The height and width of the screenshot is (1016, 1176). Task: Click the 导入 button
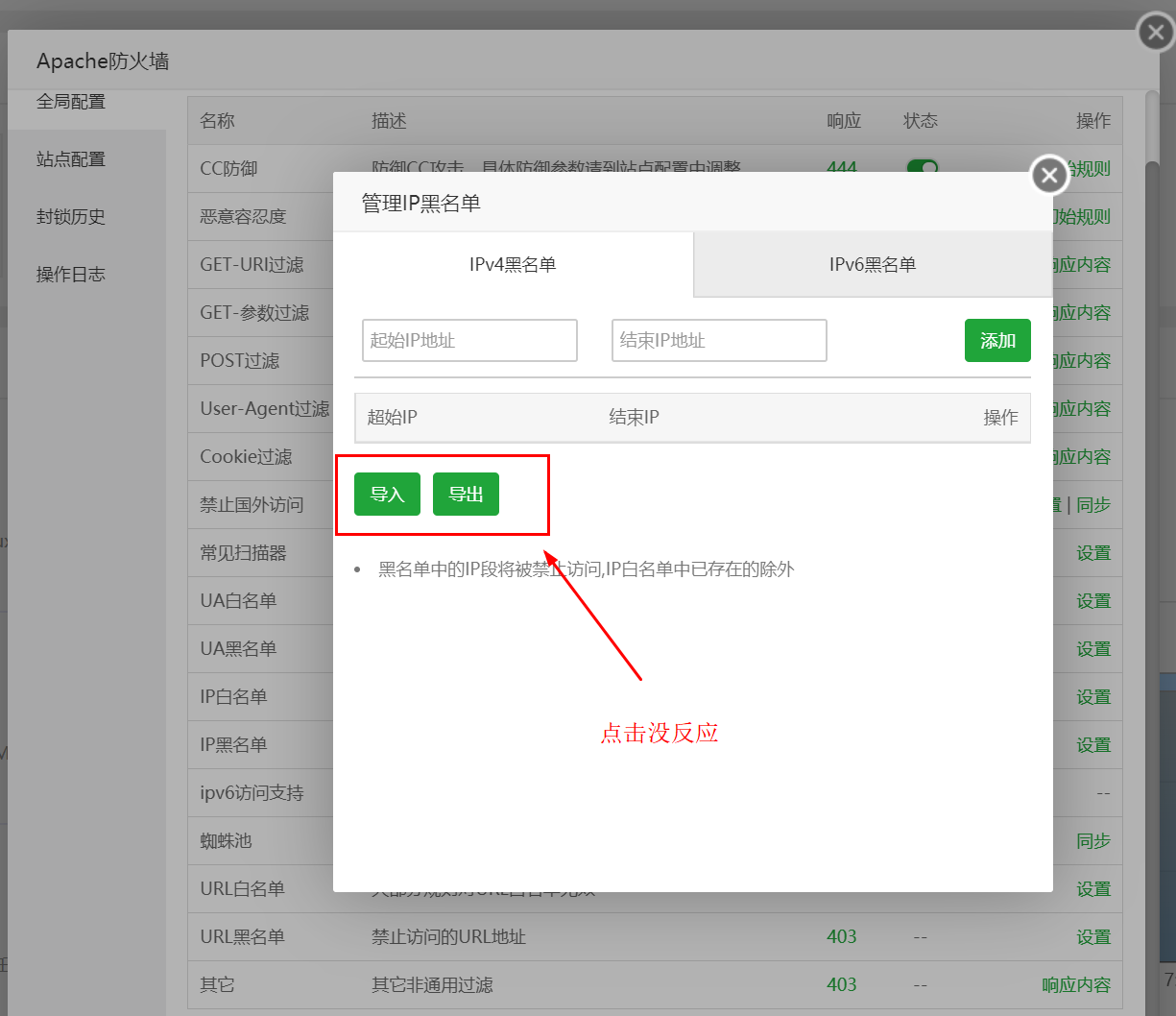click(387, 494)
